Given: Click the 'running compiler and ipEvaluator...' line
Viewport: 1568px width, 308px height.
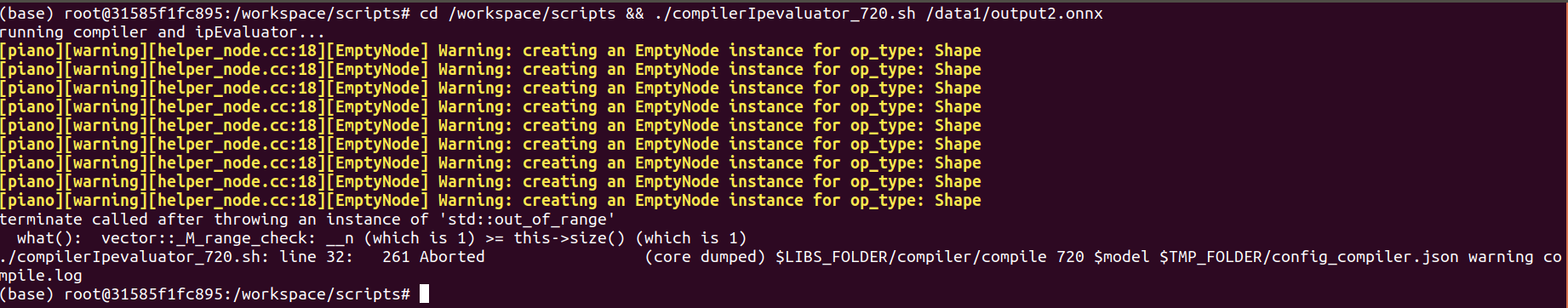Looking at the screenshot, I should pos(163,32).
